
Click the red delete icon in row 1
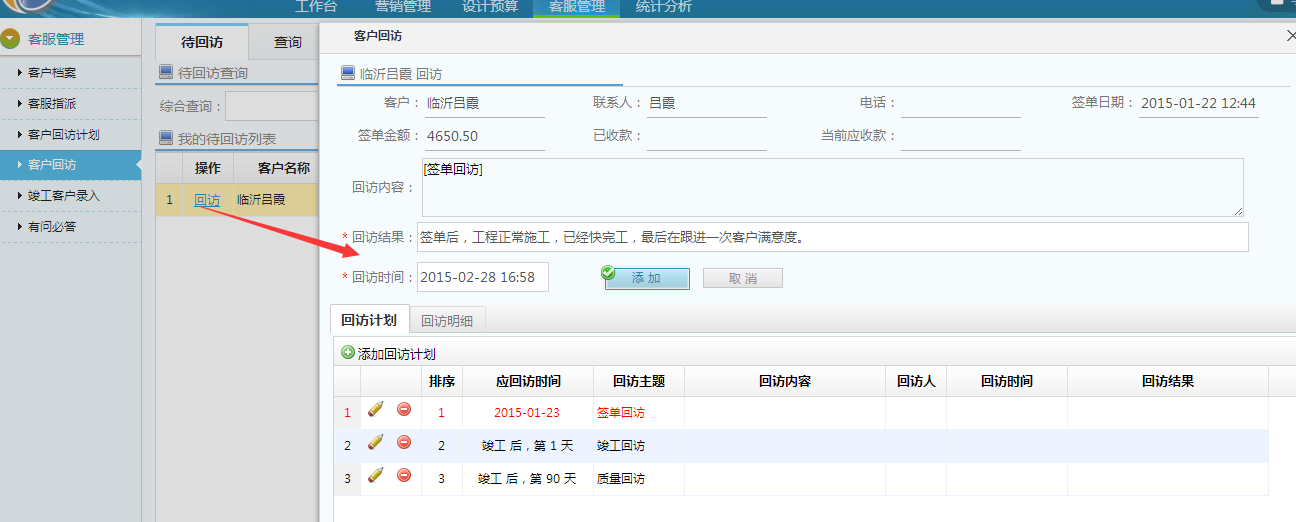(404, 410)
